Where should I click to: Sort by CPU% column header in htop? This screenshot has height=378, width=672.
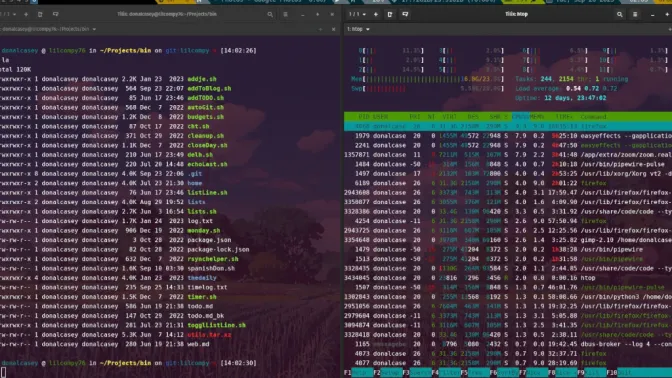tap(520, 117)
